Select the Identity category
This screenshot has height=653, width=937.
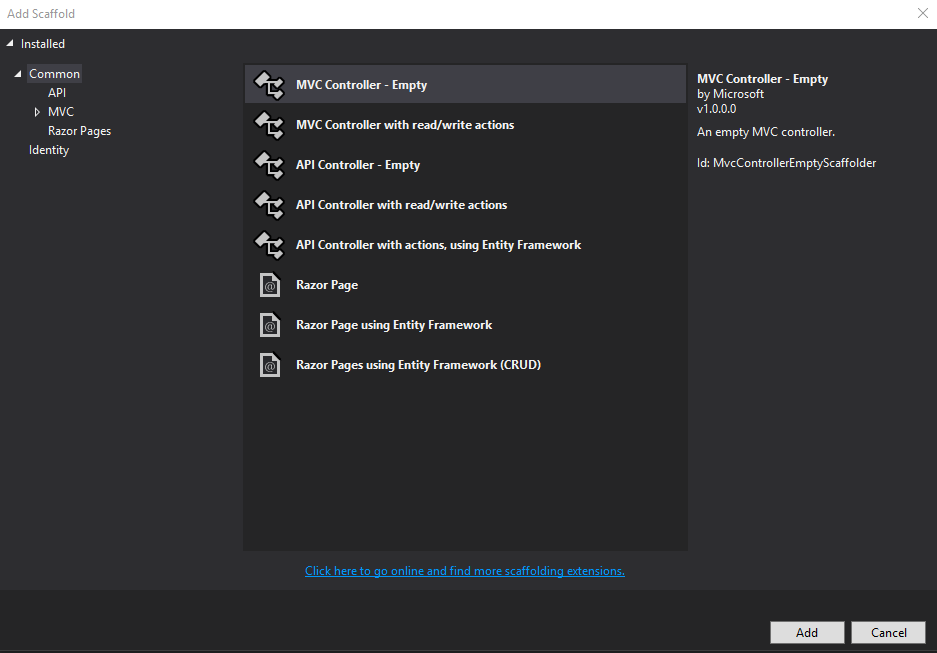(x=48, y=149)
